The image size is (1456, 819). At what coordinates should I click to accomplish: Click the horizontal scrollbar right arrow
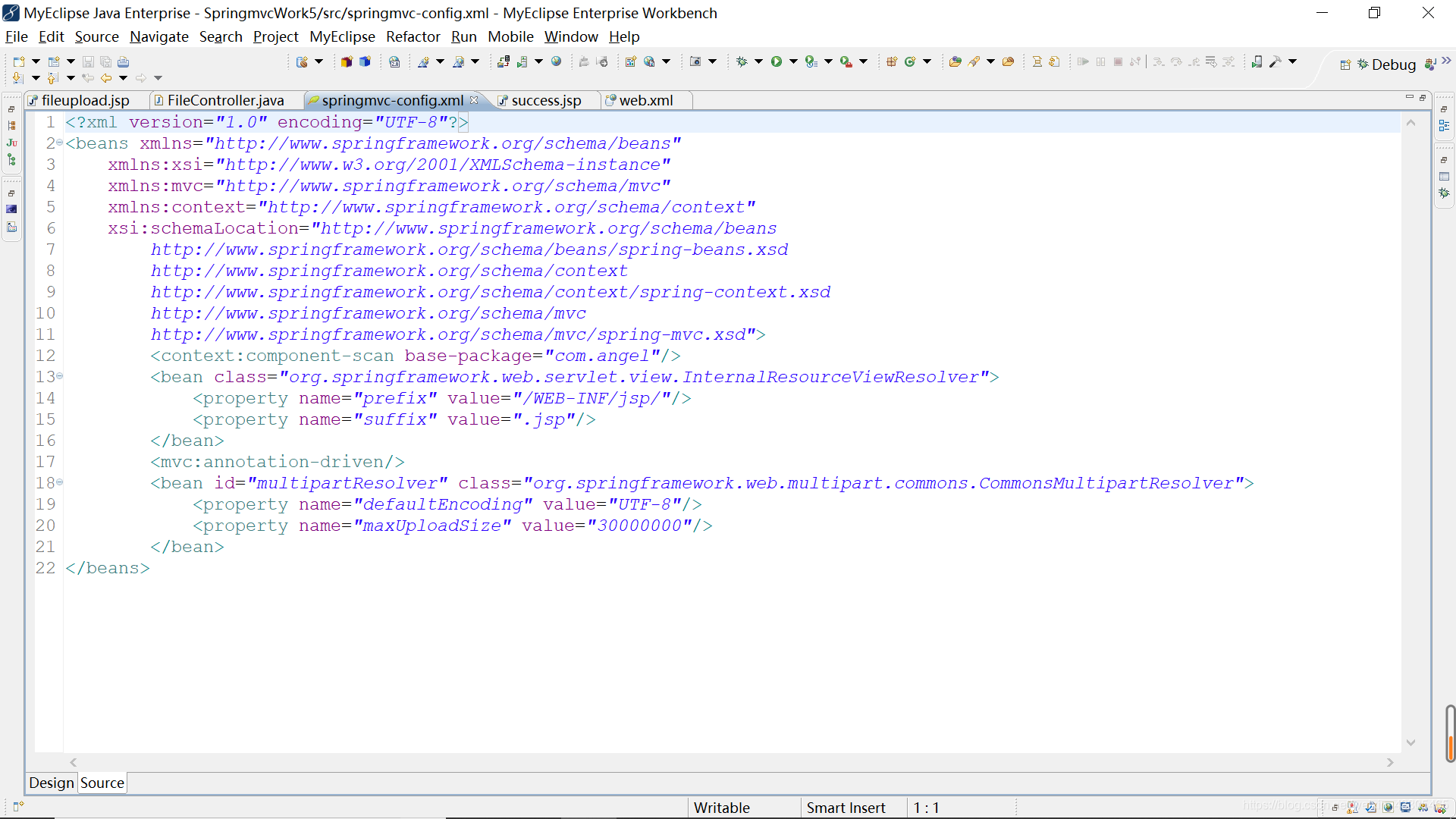(x=1390, y=762)
